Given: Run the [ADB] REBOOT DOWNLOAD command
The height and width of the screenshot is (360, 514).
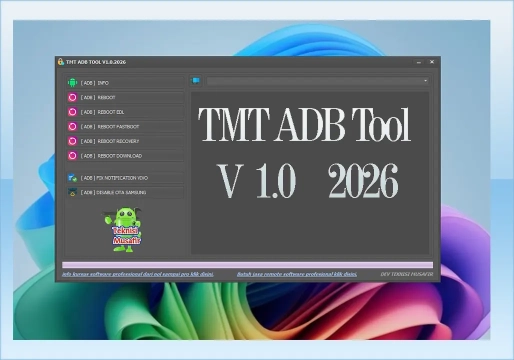Looking at the screenshot, I should [x=125, y=156].
